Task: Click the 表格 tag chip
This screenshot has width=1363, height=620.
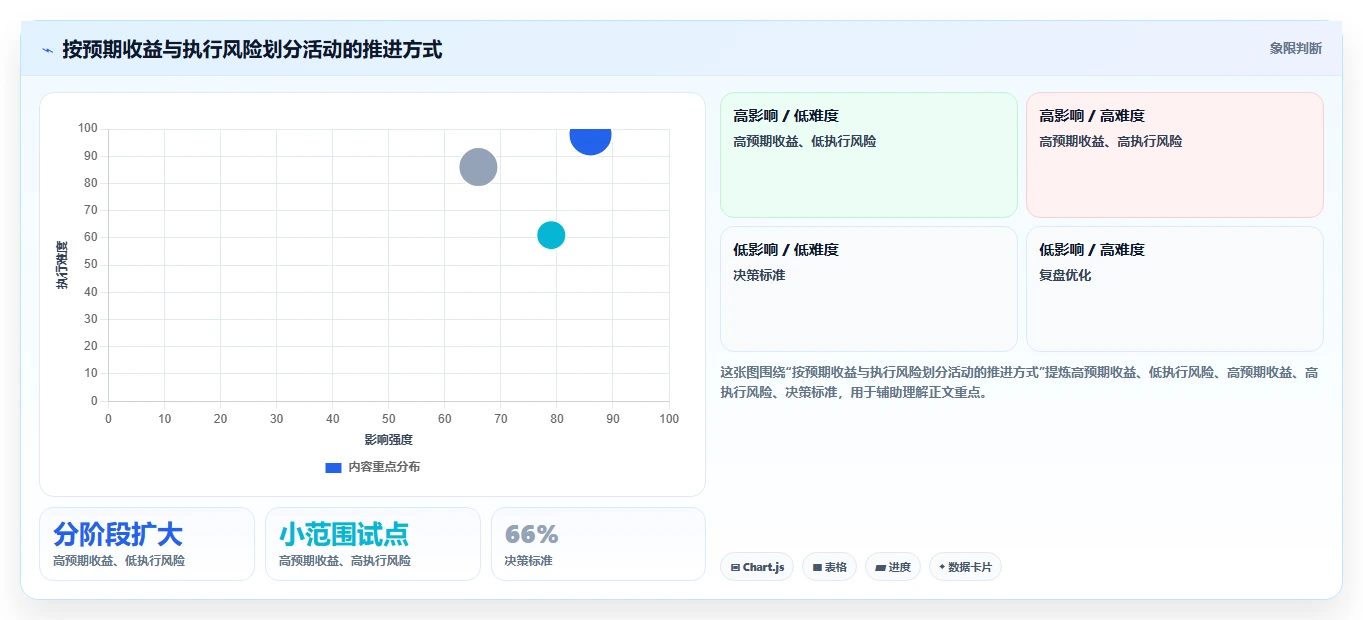Action: click(829, 567)
